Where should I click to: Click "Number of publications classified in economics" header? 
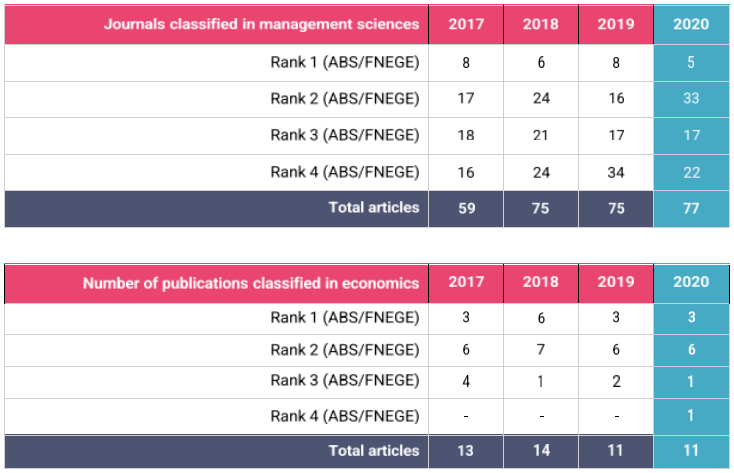click(x=251, y=283)
